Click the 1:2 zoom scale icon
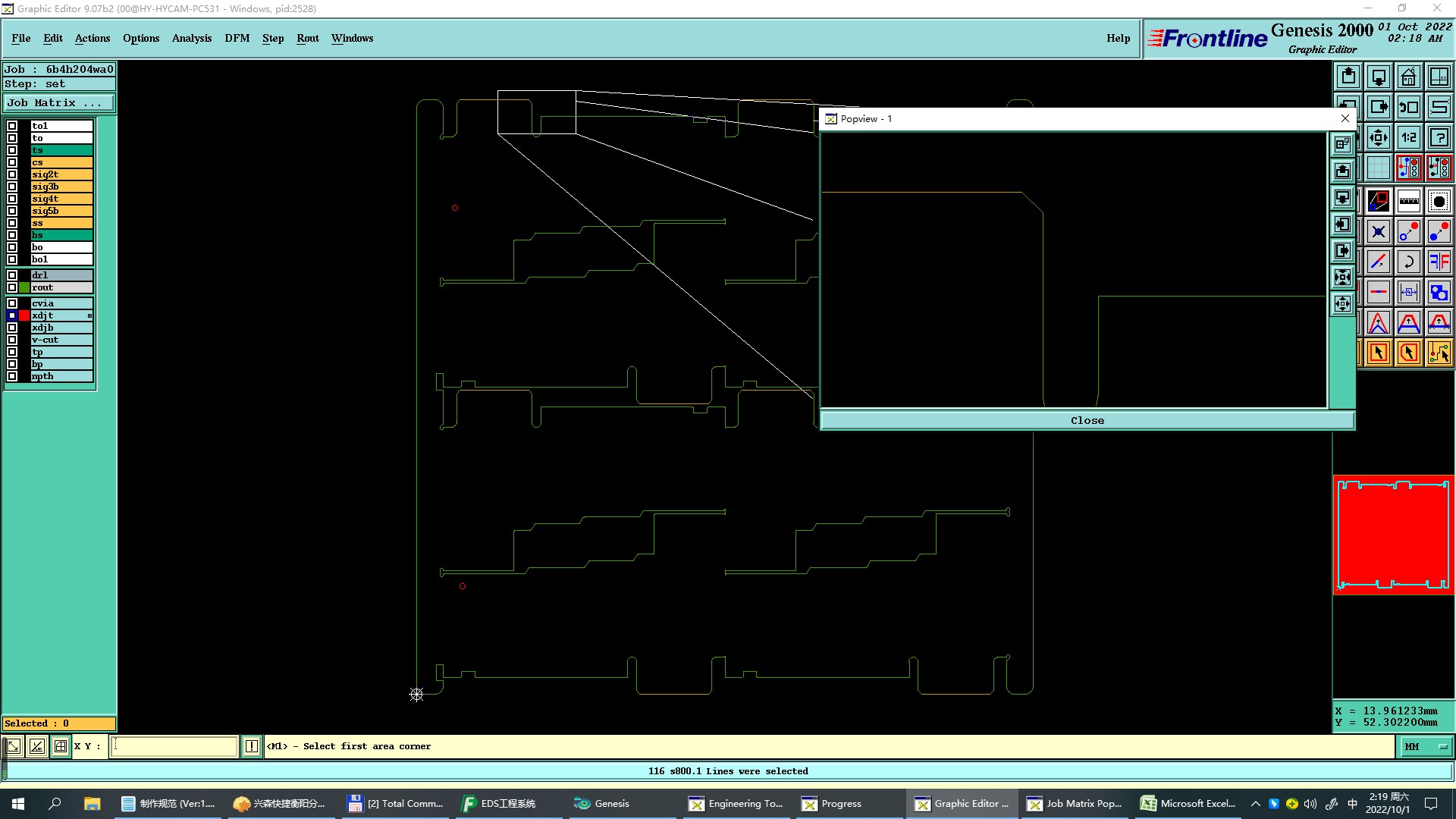This screenshot has width=1456, height=819. point(1408,137)
